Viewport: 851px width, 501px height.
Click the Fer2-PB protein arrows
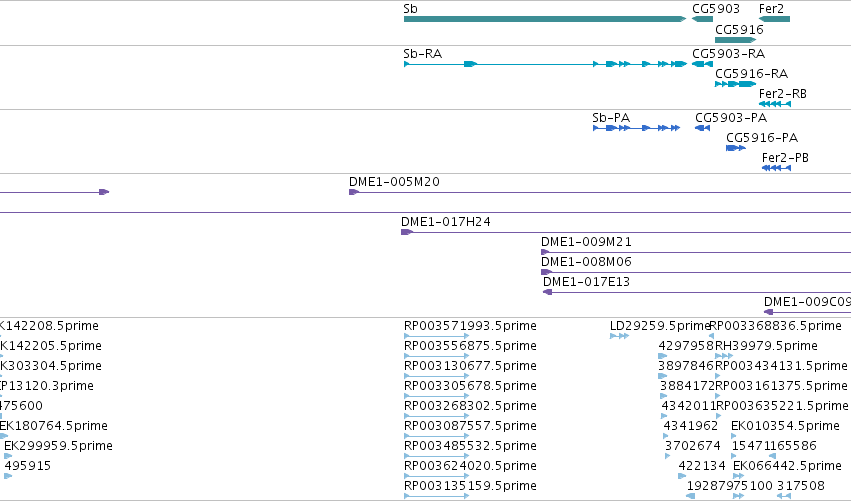point(777,168)
